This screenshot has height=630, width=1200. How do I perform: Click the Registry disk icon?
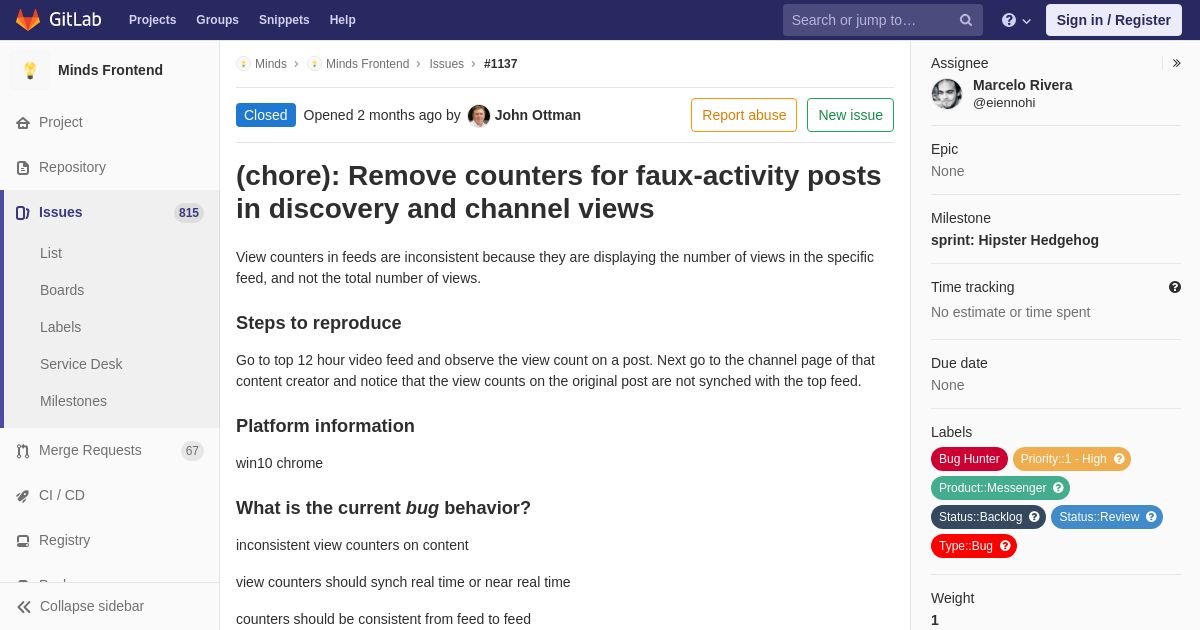[x=23, y=541]
